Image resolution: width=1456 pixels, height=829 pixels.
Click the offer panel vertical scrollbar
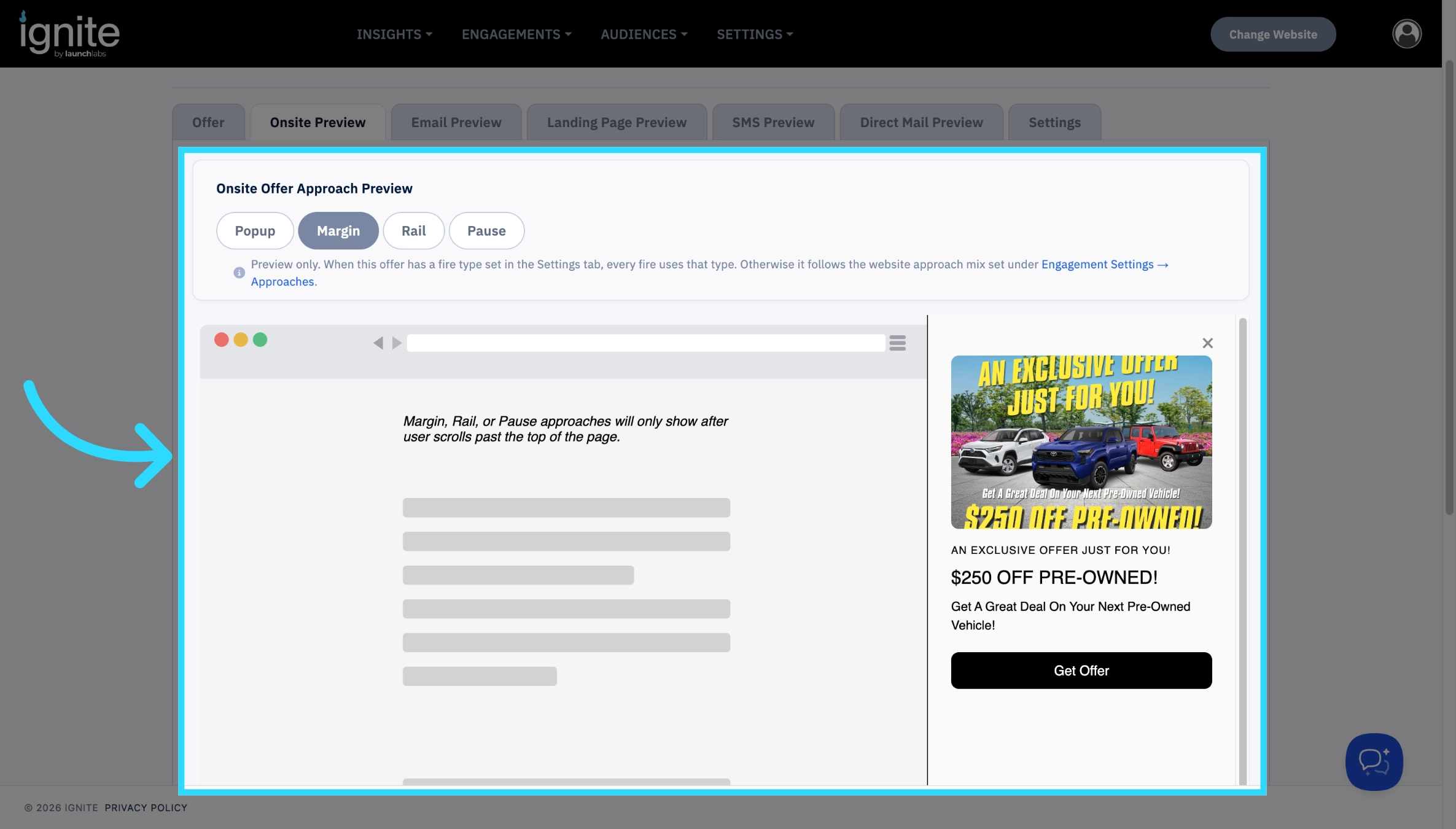[1242, 551]
